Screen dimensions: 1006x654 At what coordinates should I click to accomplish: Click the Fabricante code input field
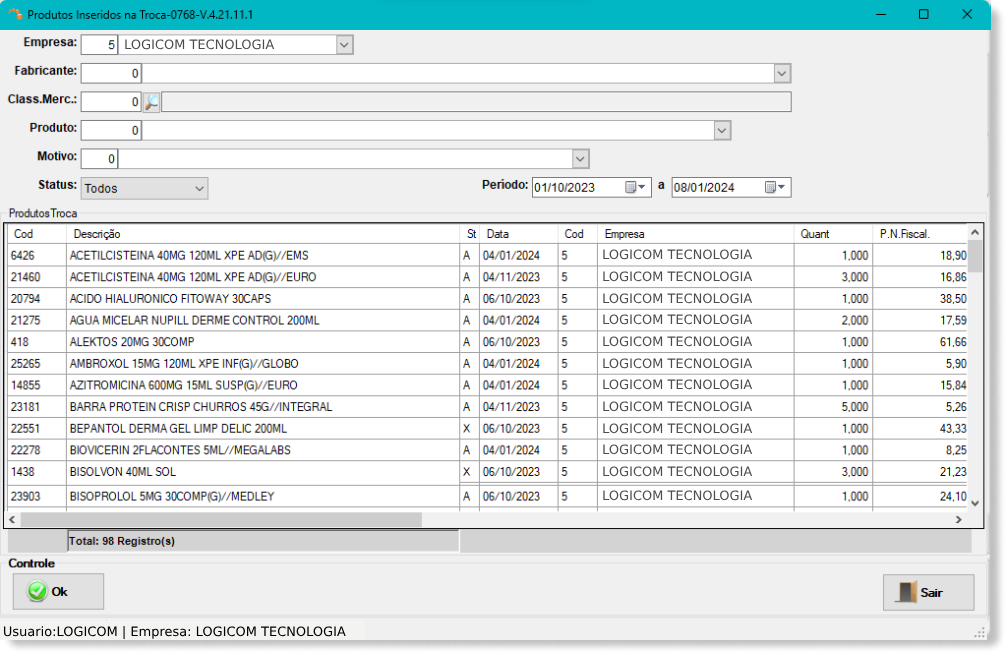(111, 74)
